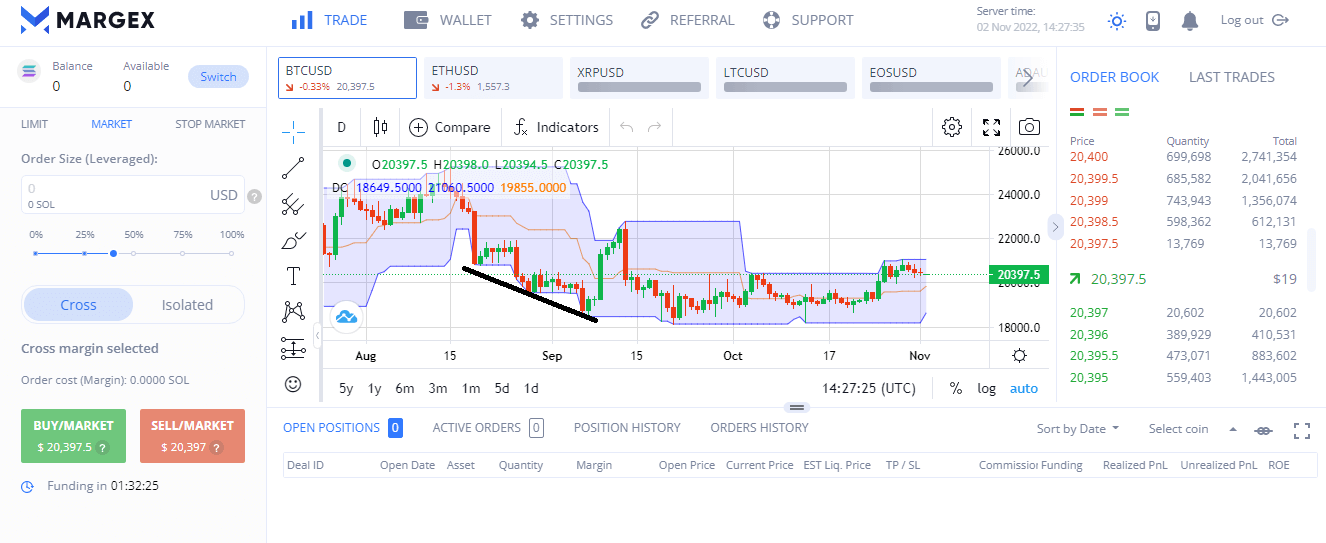
Task: Toggle log scale on chart
Action: tap(986, 388)
